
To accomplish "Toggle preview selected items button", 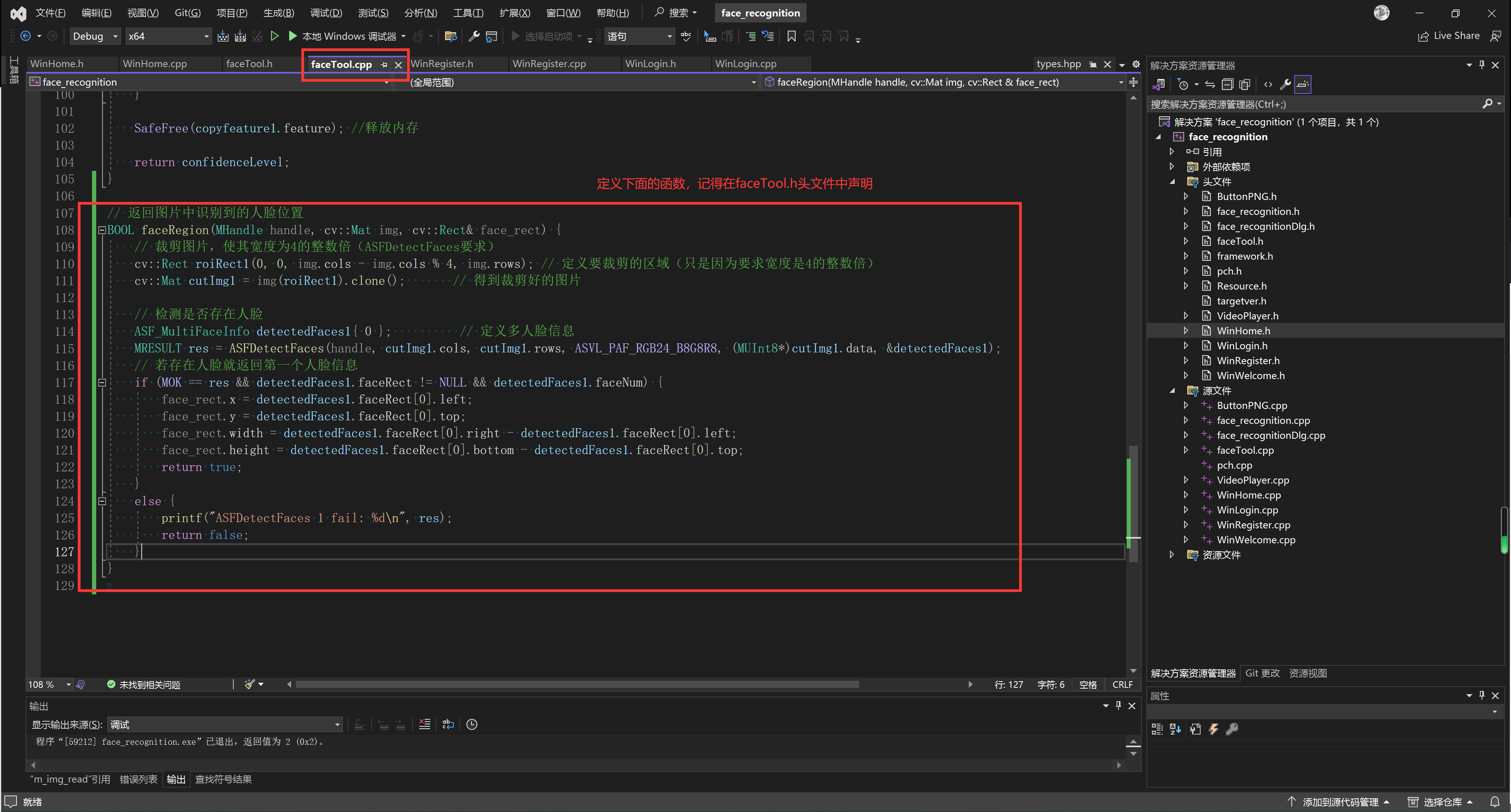I will click(1302, 84).
